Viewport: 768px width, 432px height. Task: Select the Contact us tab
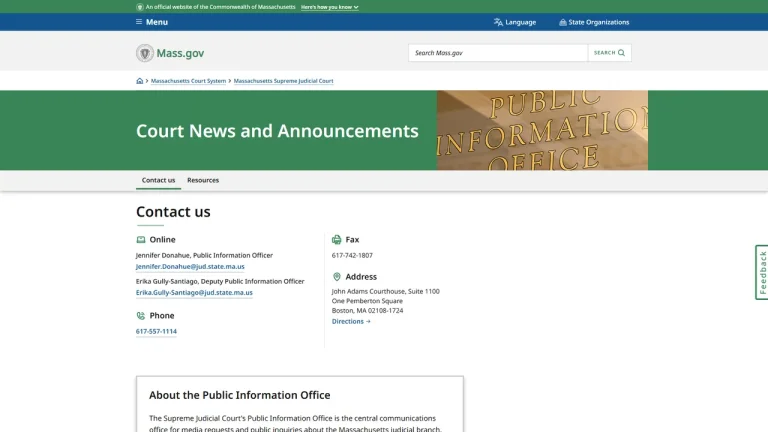tap(158, 180)
